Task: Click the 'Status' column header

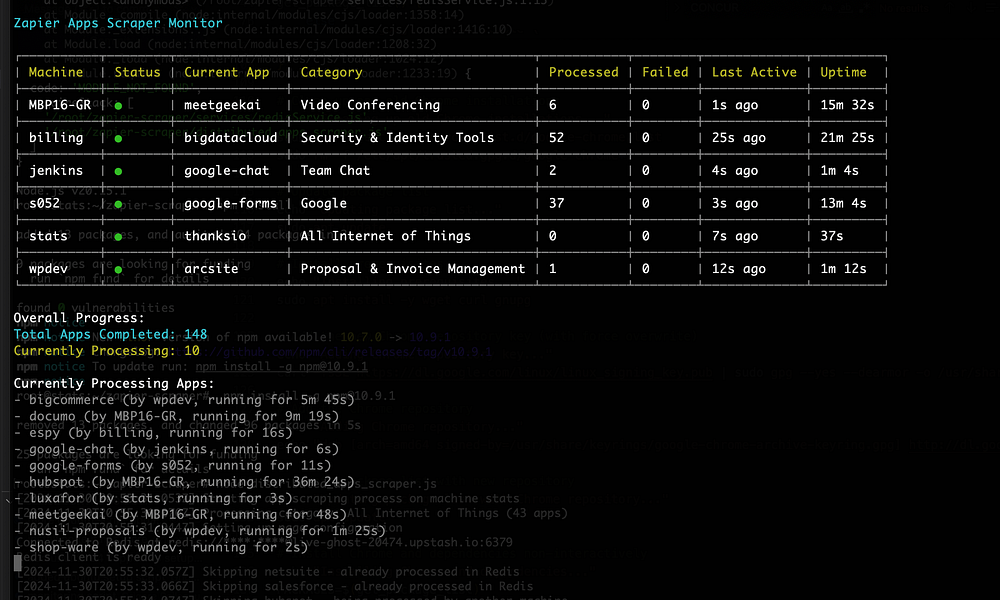Action: (137, 72)
